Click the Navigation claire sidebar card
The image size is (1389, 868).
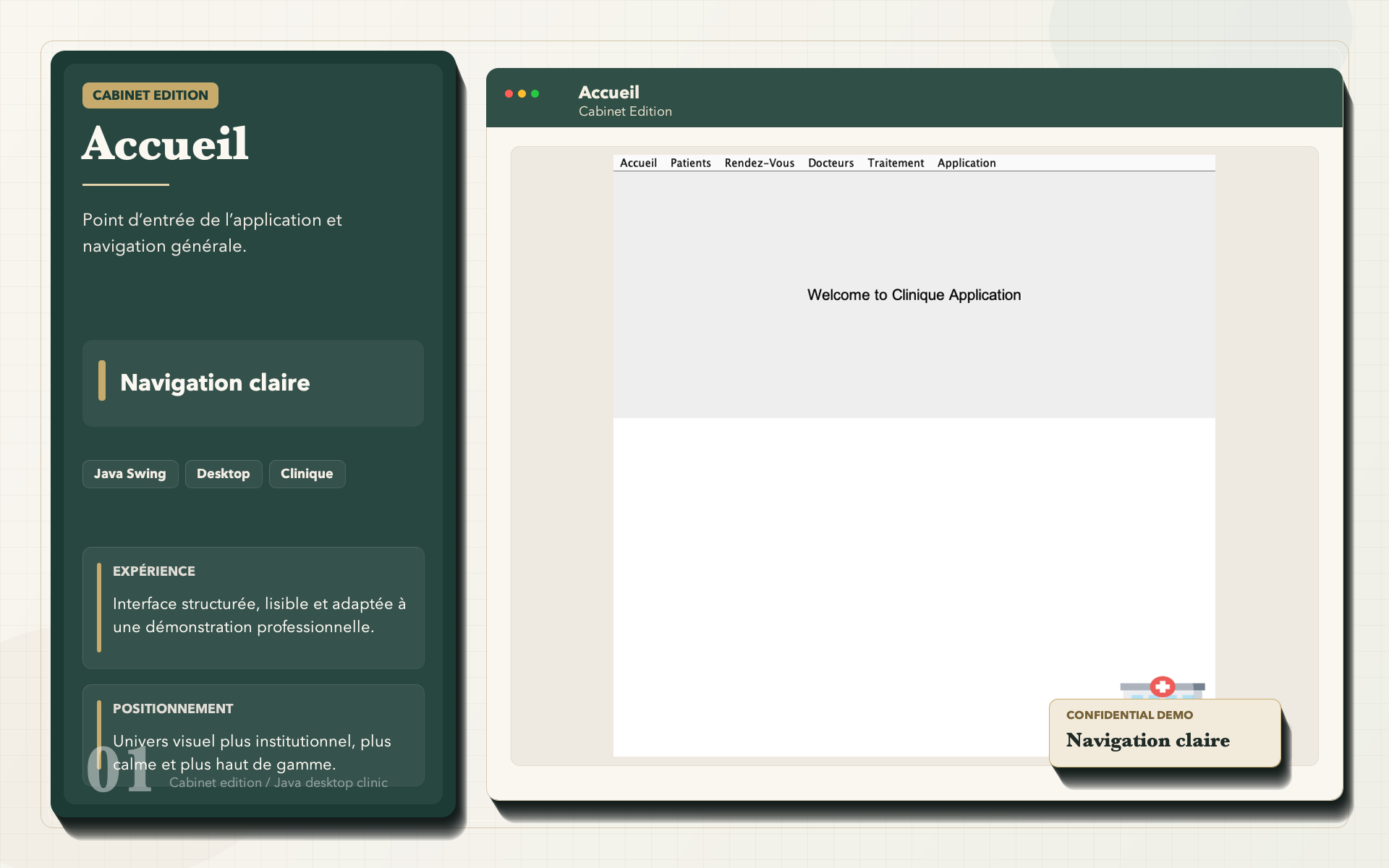tap(253, 383)
